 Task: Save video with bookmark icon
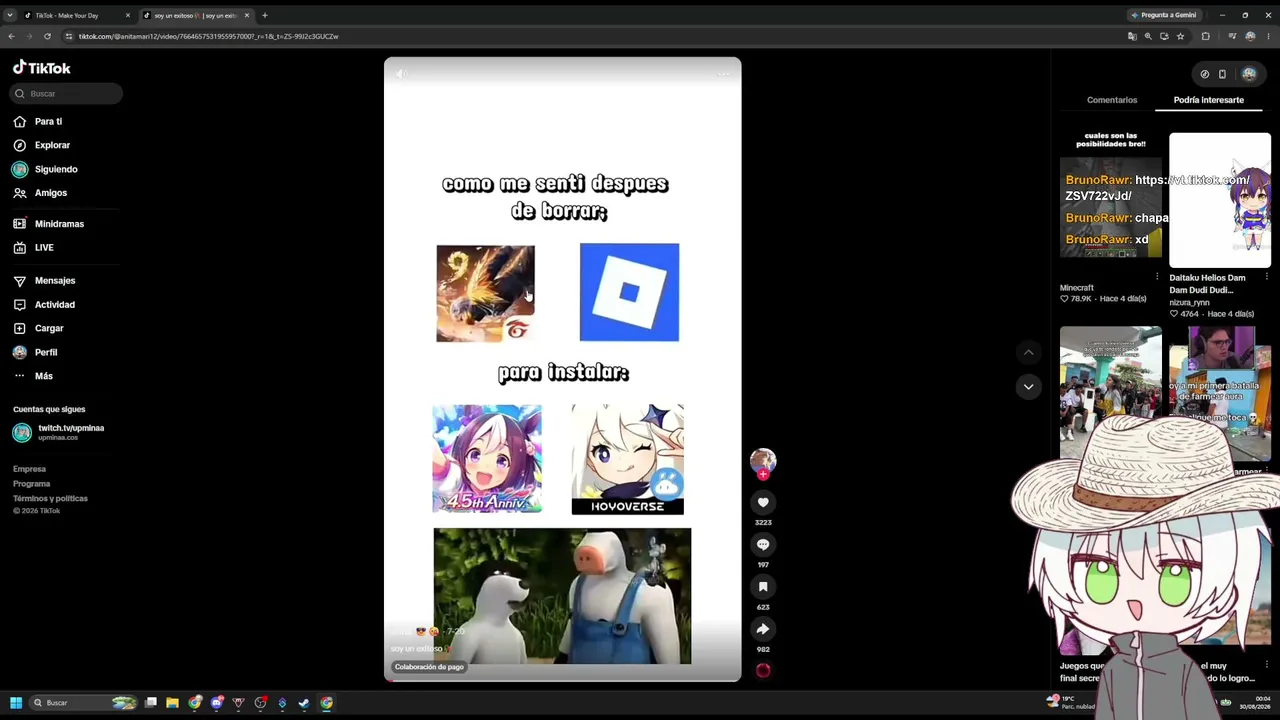(763, 587)
